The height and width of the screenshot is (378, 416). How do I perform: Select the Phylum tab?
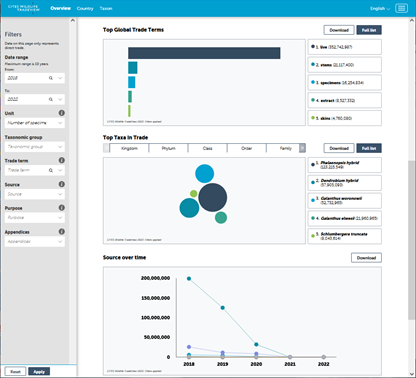click(x=168, y=148)
